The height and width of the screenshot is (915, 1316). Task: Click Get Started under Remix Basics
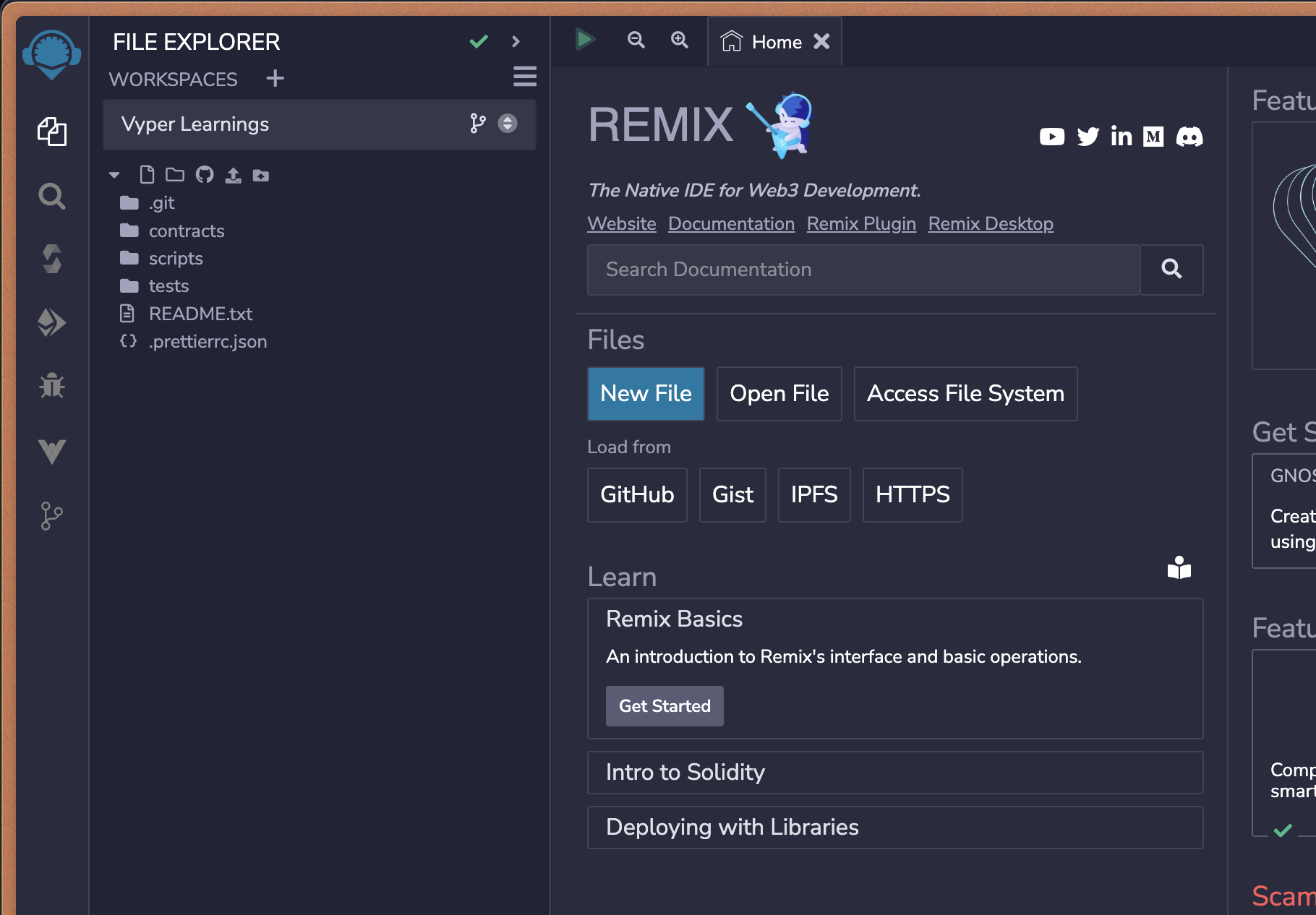[665, 706]
